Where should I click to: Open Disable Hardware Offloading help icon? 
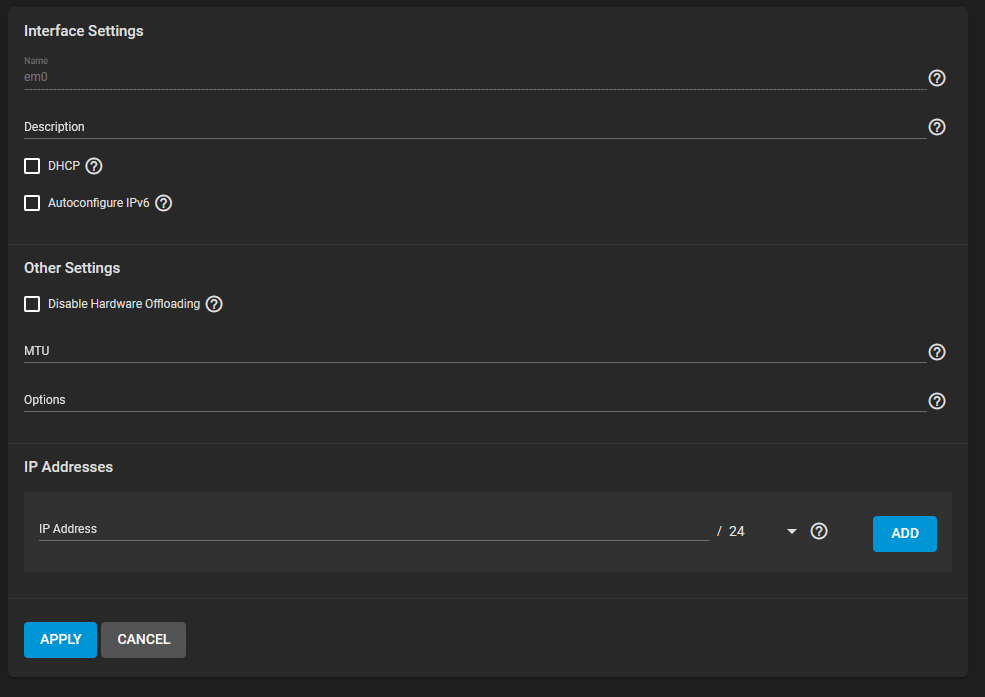pos(214,304)
